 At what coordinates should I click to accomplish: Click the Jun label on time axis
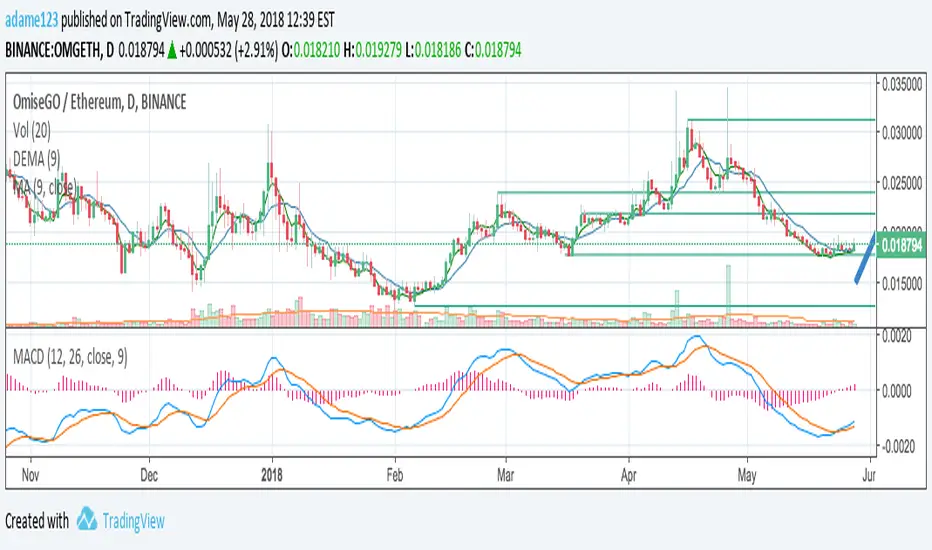[x=870, y=475]
